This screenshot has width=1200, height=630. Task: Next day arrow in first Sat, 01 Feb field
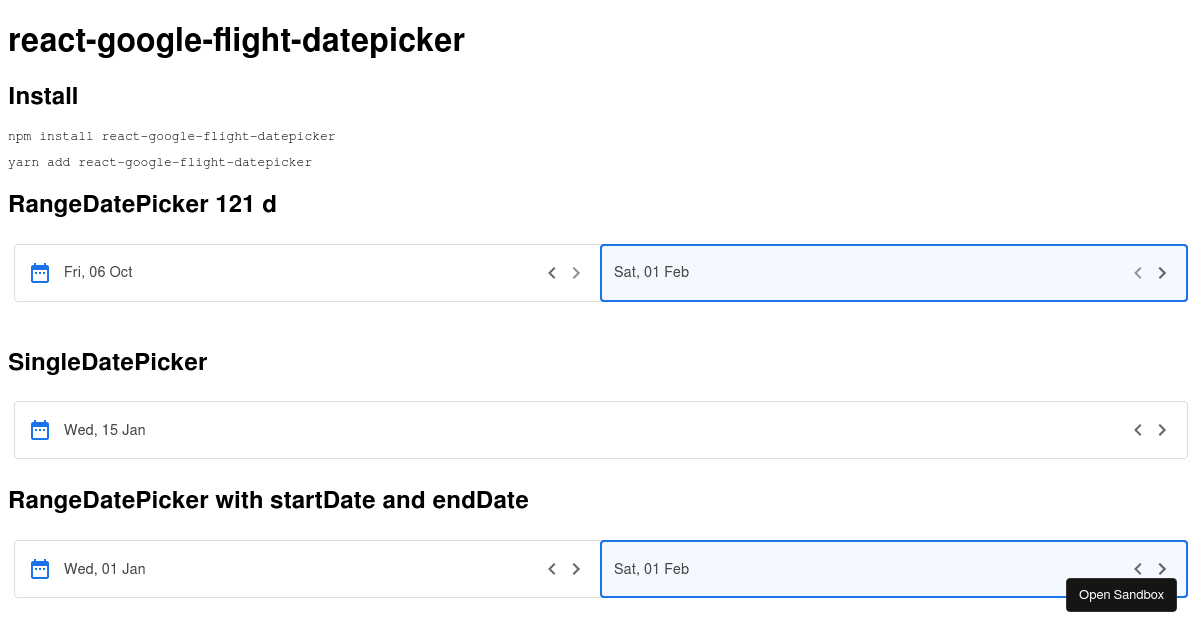tap(1162, 273)
